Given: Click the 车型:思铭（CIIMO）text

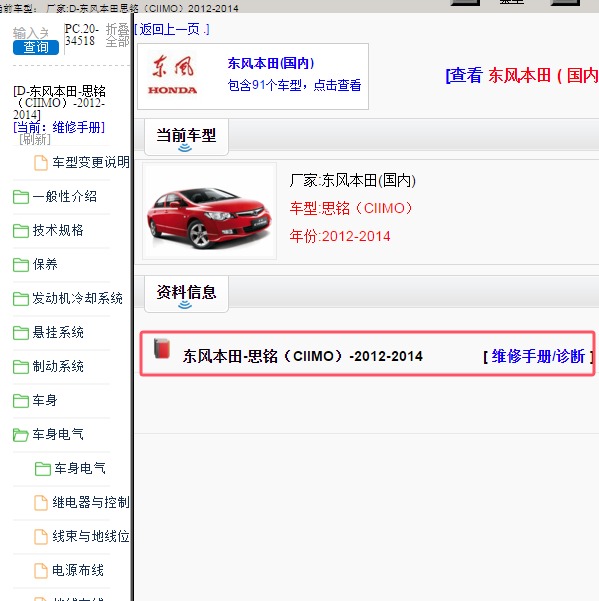Looking at the screenshot, I should click(351, 208).
